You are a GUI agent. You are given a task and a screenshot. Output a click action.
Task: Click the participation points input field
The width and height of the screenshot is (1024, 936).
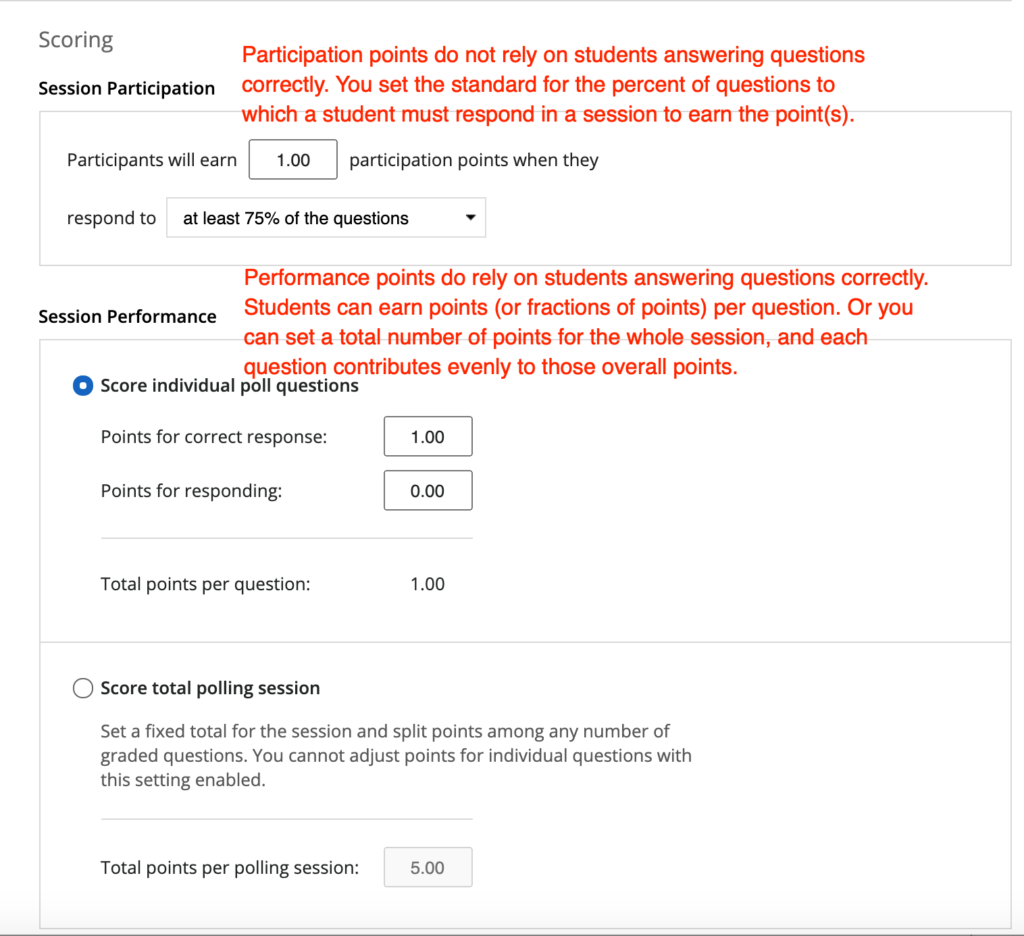click(x=293, y=159)
